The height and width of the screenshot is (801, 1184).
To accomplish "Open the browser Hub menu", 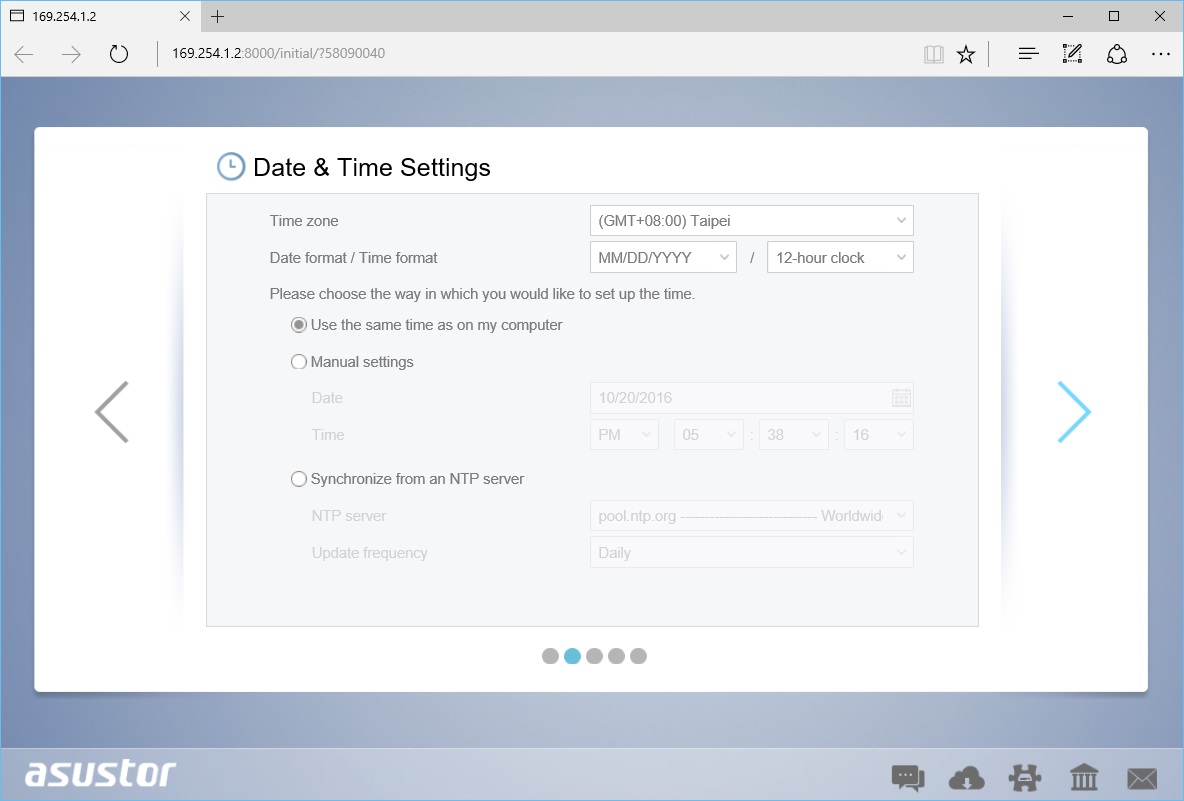I will (x=1028, y=54).
